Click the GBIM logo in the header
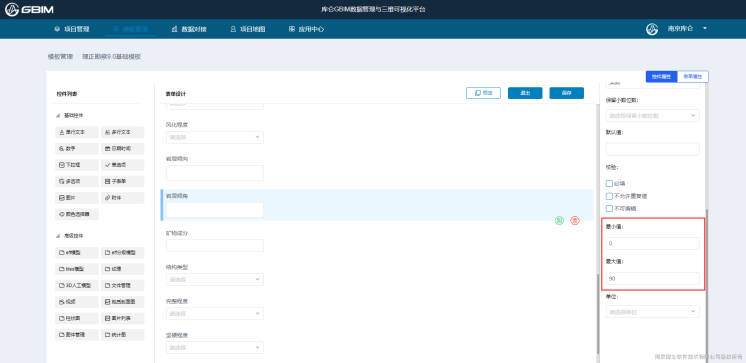Image resolution: width=746 pixels, height=363 pixels. pyautogui.click(x=29, y=9)
